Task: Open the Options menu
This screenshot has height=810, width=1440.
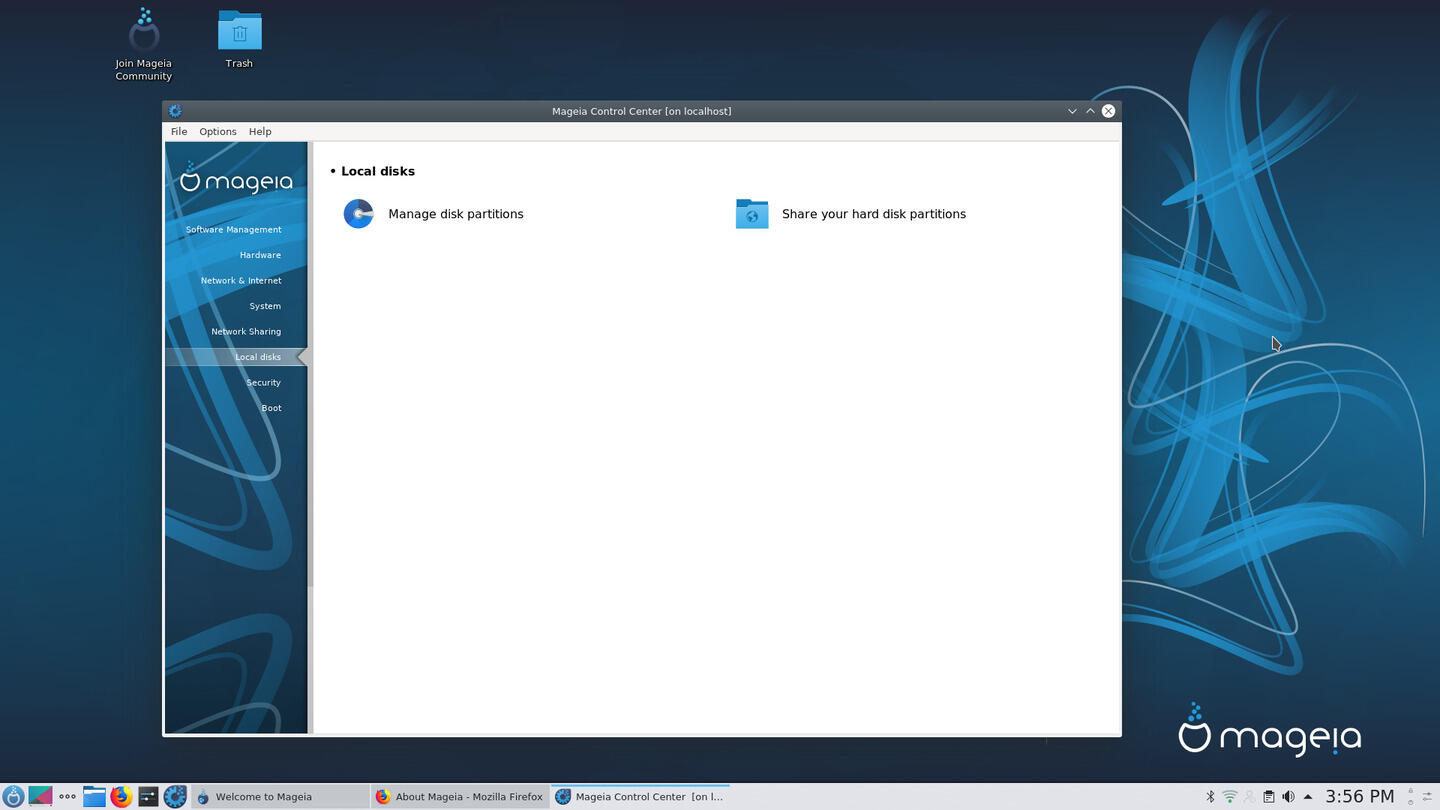Action: (218, 132)
